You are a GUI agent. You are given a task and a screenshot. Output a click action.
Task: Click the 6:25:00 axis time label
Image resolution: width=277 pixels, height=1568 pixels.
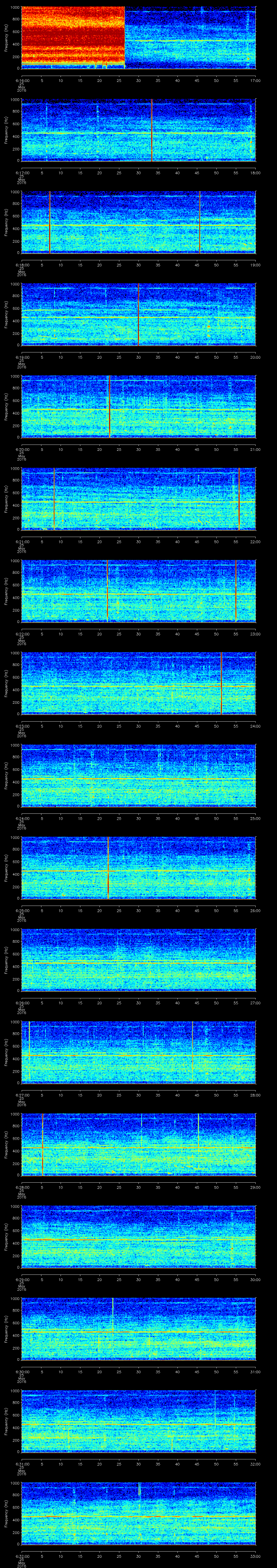pyautogui.click(x=22, y=910)
